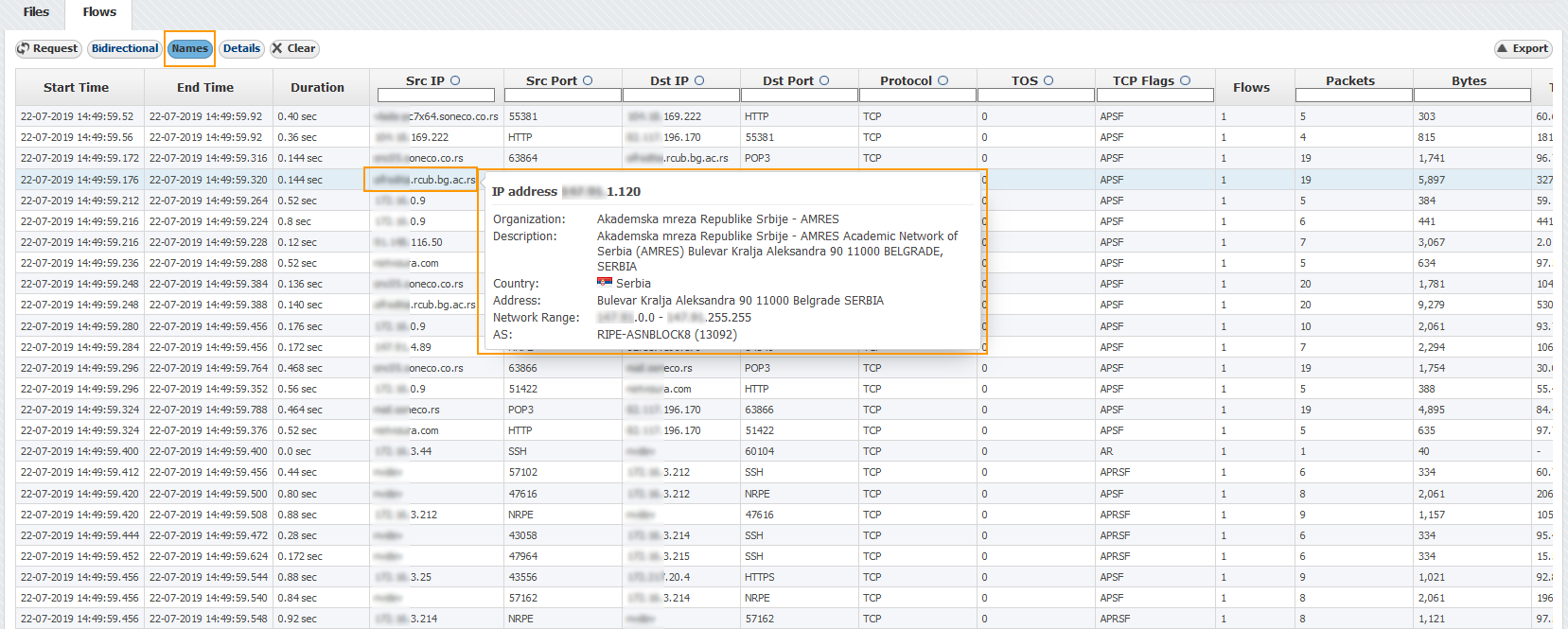
Task: Click the Src IP filter field
Action: point(435,96)
